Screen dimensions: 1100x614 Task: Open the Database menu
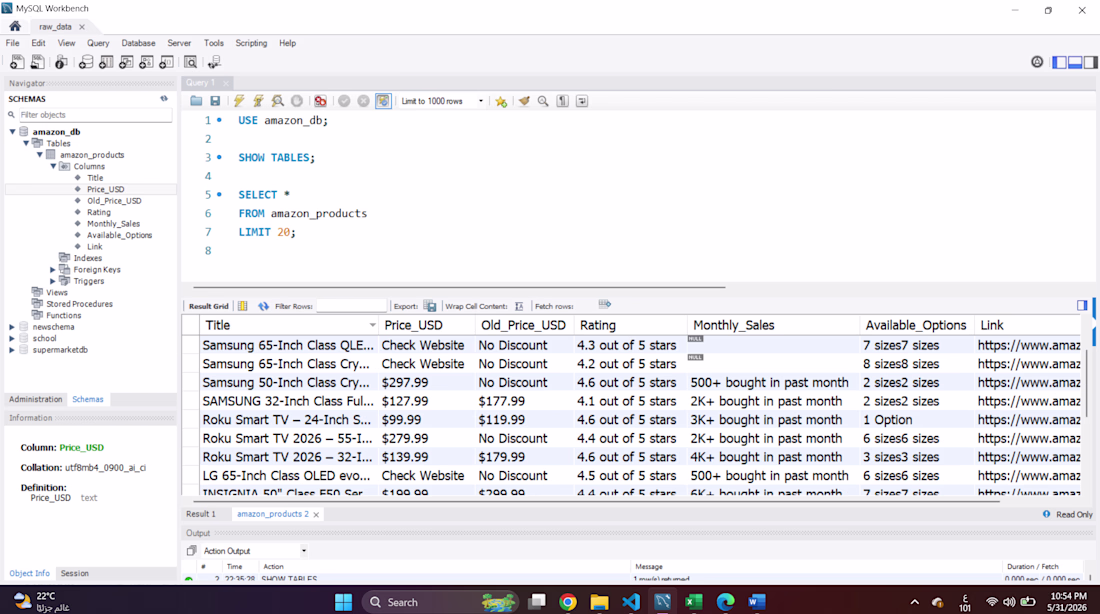(138, 43)
